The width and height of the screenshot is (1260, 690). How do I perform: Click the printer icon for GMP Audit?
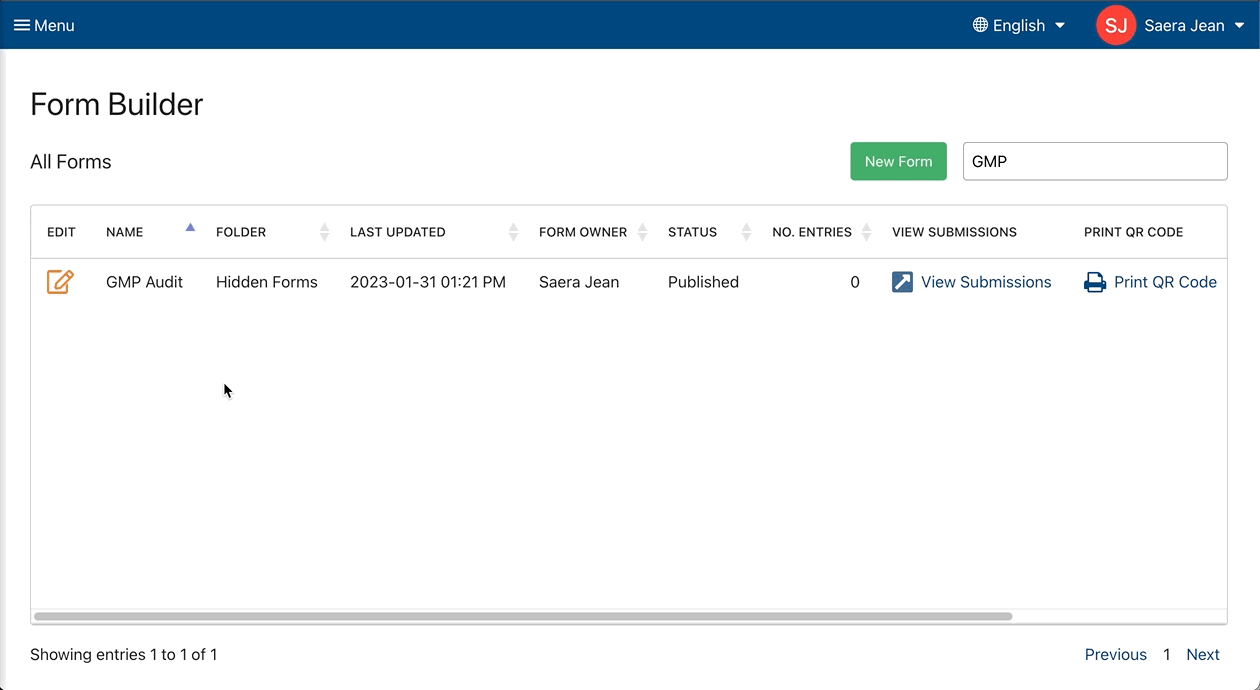coord(1095,282)
